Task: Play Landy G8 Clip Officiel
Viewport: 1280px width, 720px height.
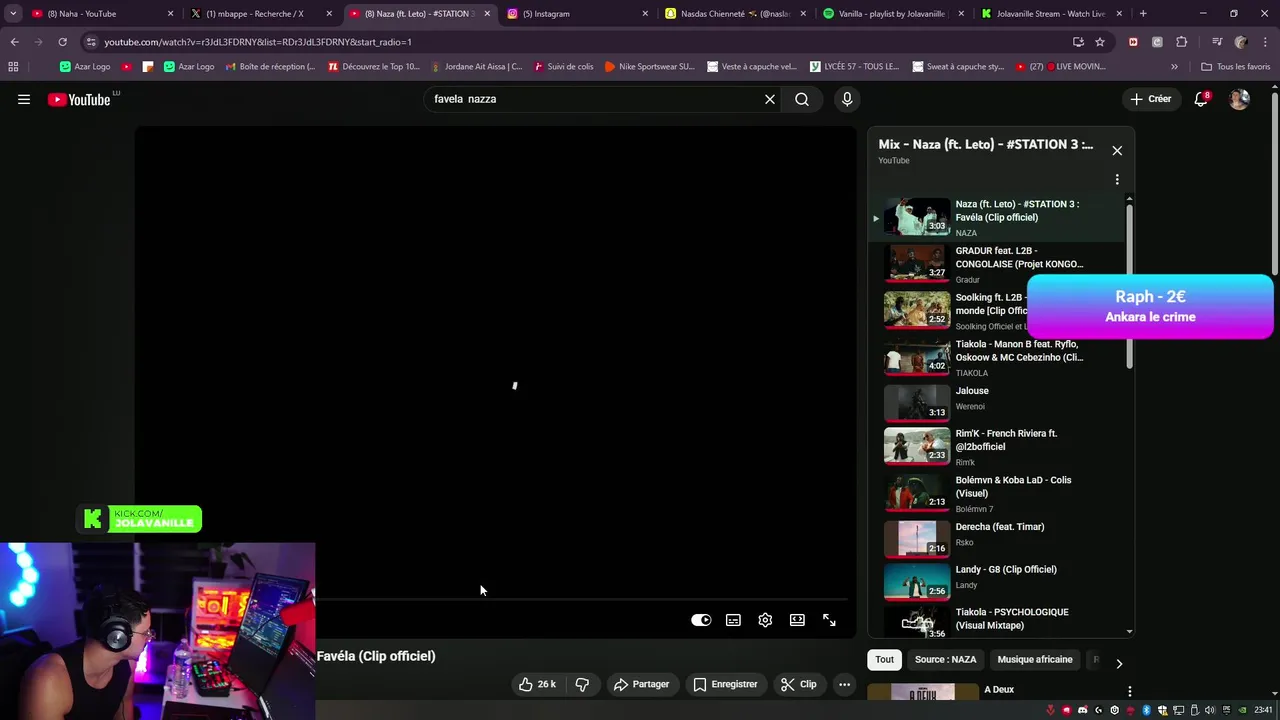Action: click(995, 580)
